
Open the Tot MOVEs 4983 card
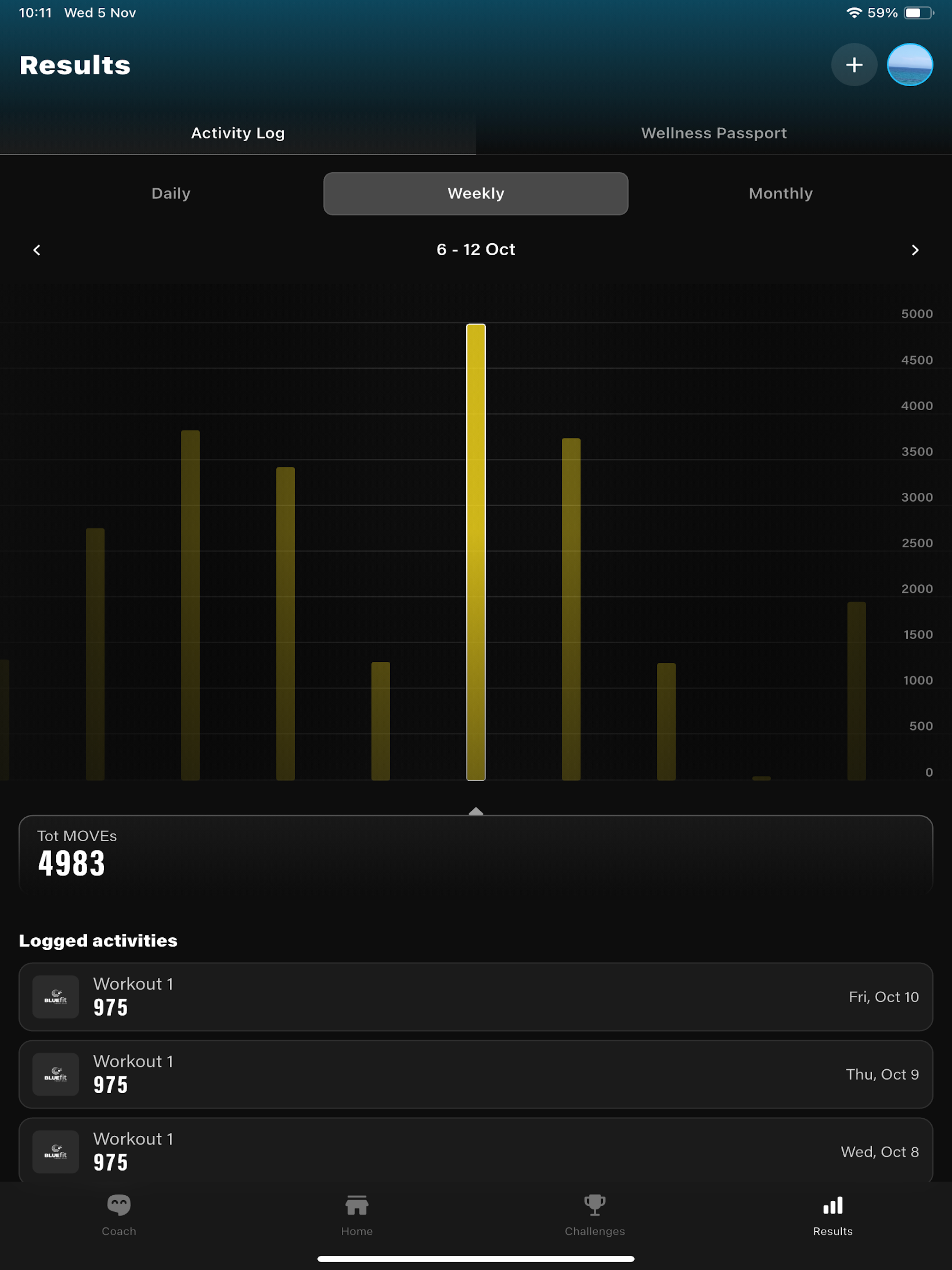pyautogui.click(x=476, y=854)
